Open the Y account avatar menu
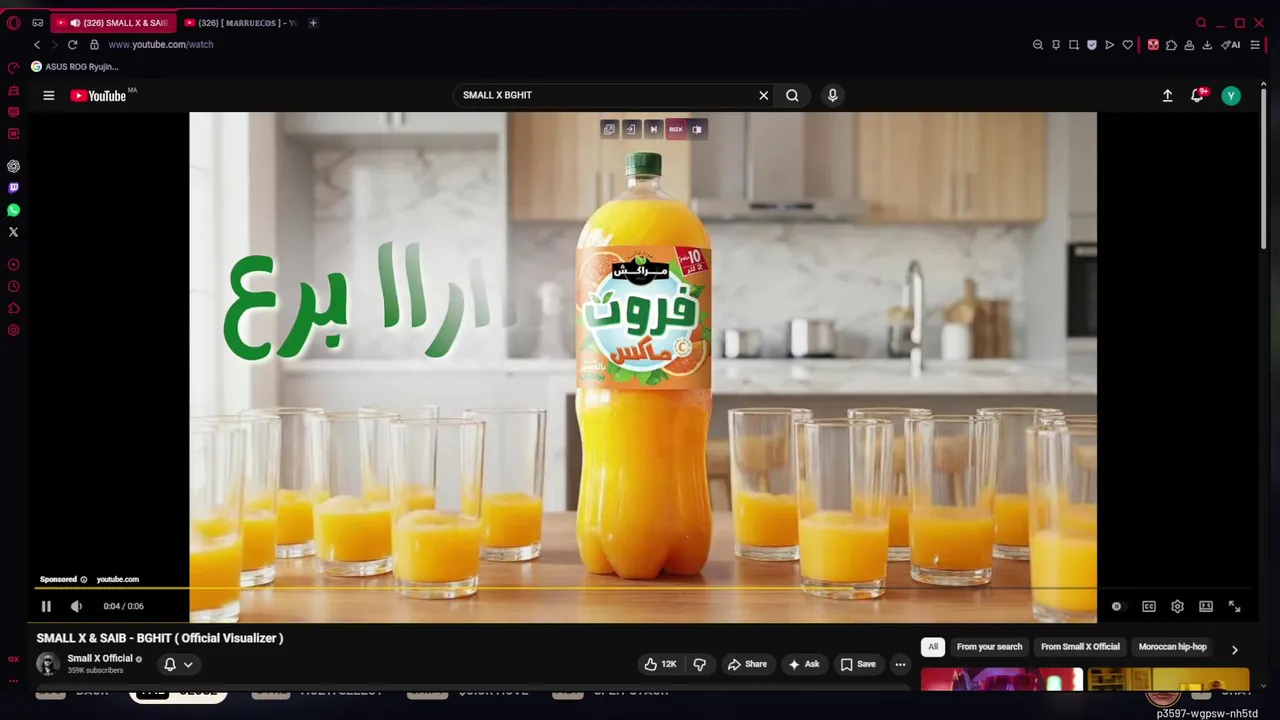Screen dimensions: 1280x720 [1231, 96]
